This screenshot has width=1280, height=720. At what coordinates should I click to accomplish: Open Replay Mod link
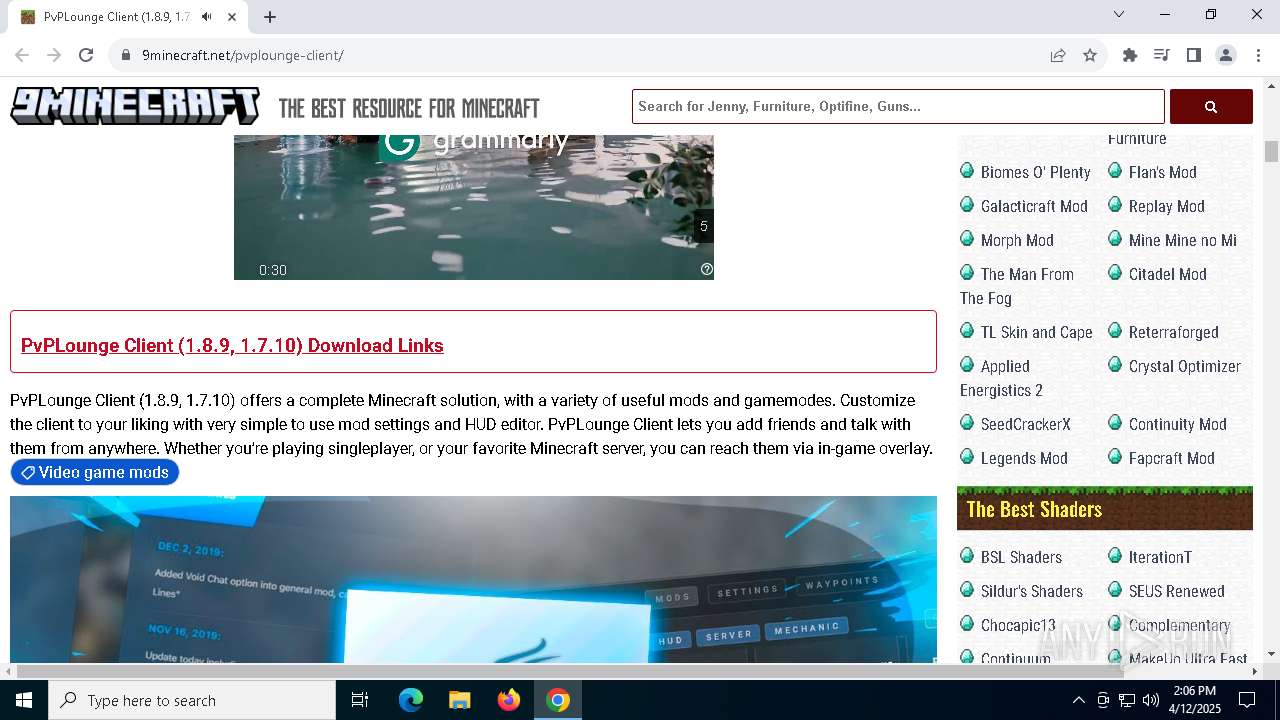(x=1166, y=206)
